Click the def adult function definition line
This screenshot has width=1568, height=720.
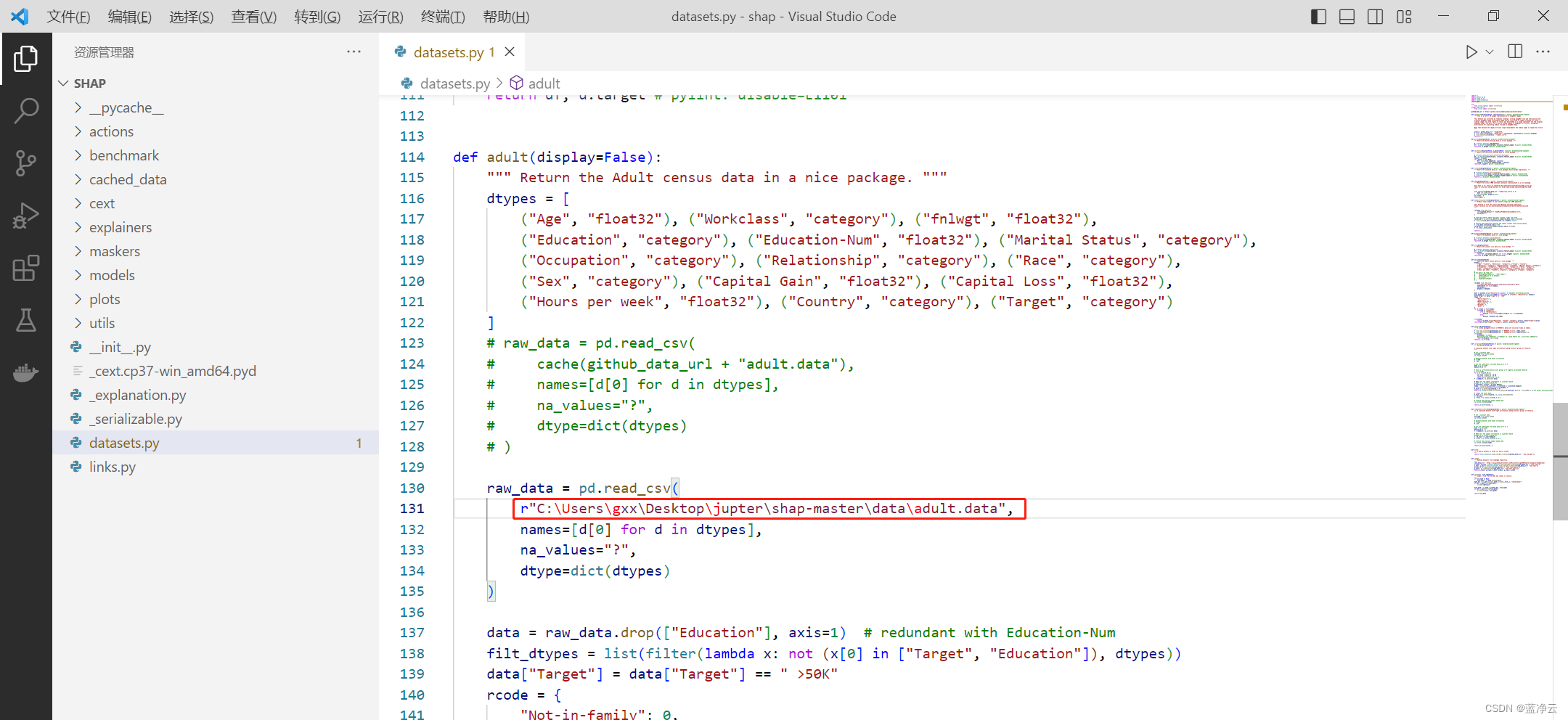click(x=558, y=157)
